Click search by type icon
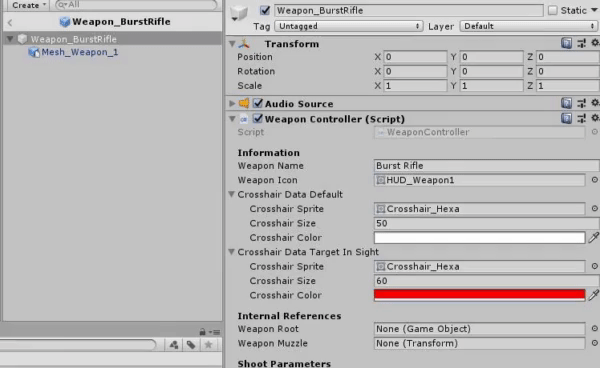This screenshot has width=600, height=368. (174, 345)
